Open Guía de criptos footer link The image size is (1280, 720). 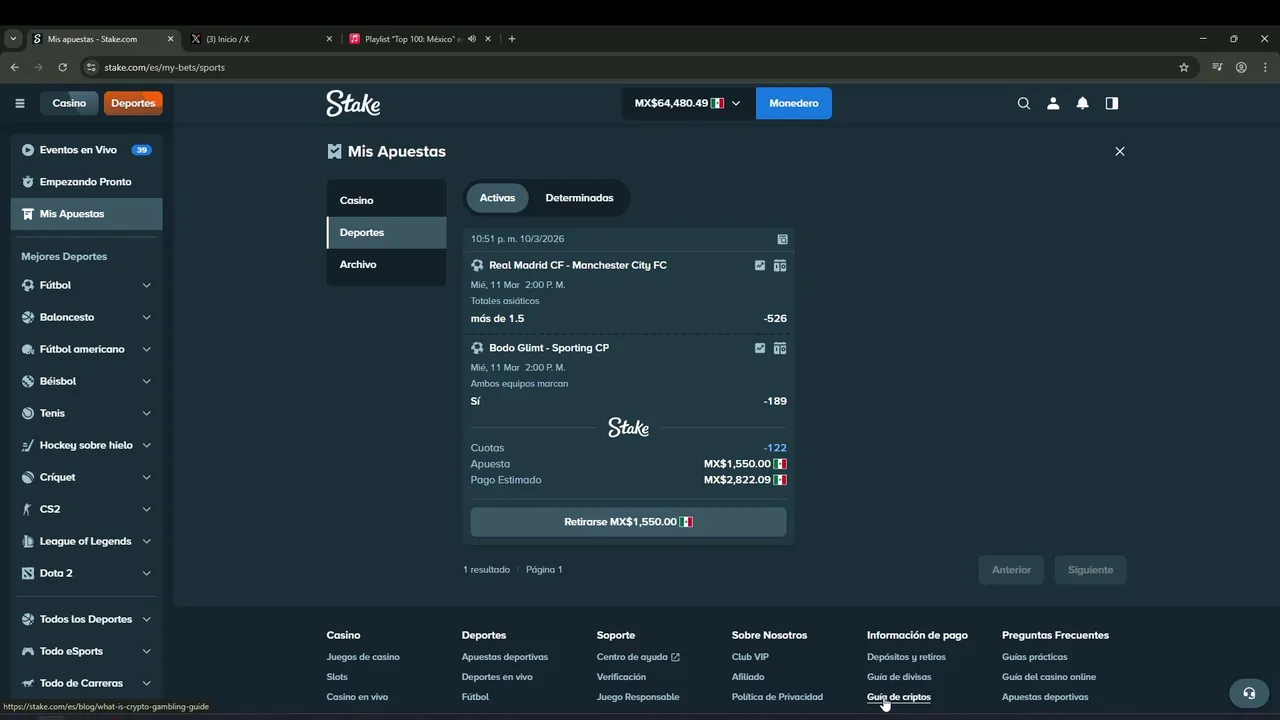pos(899,697)
